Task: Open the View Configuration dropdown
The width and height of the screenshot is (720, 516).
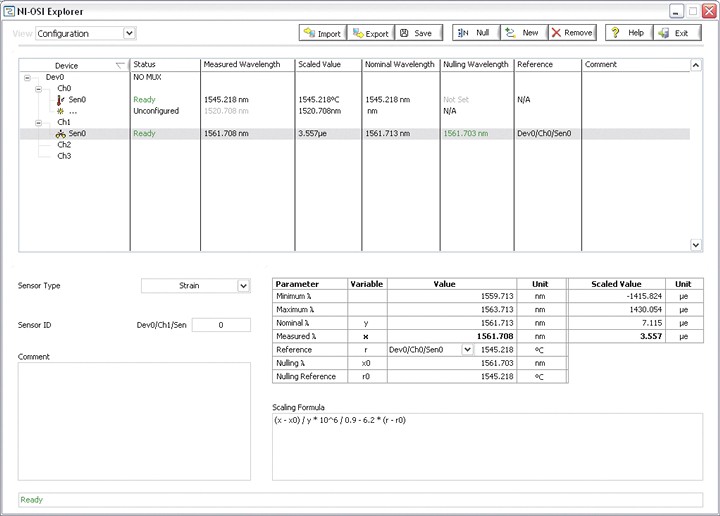Action: point(129,34)
